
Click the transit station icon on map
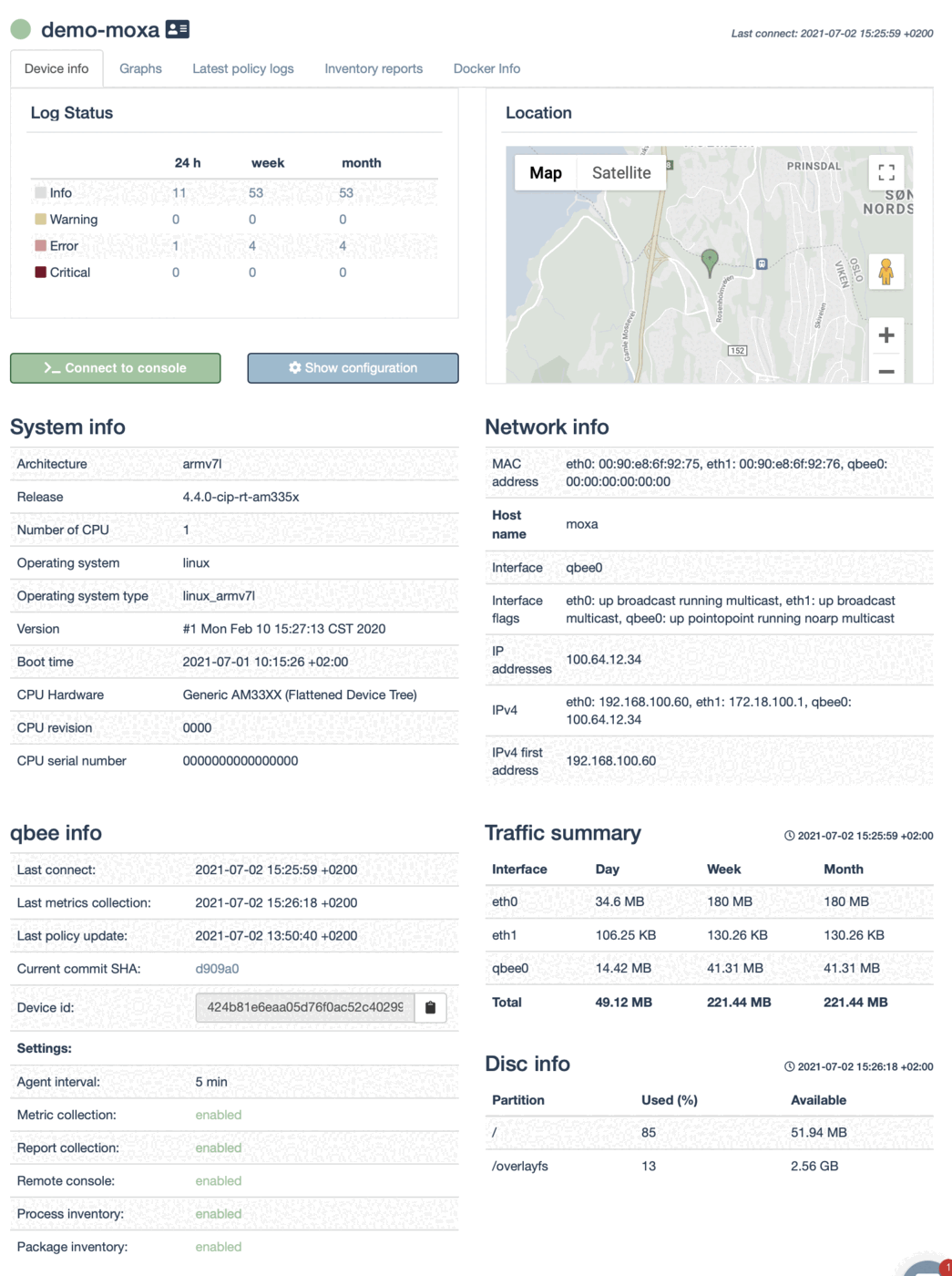point(762,264)
